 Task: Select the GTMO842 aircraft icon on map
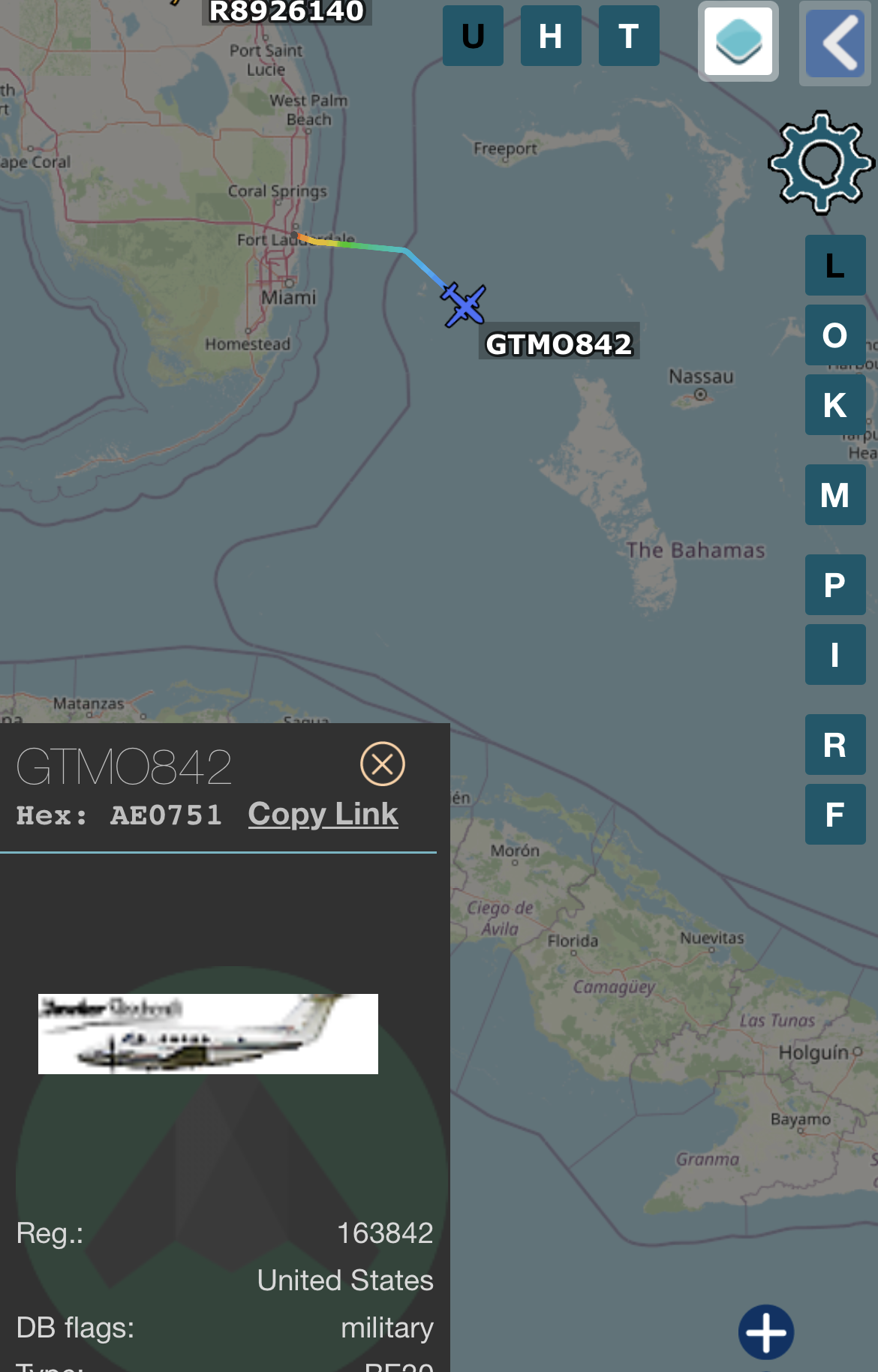[x=464, y=305]
